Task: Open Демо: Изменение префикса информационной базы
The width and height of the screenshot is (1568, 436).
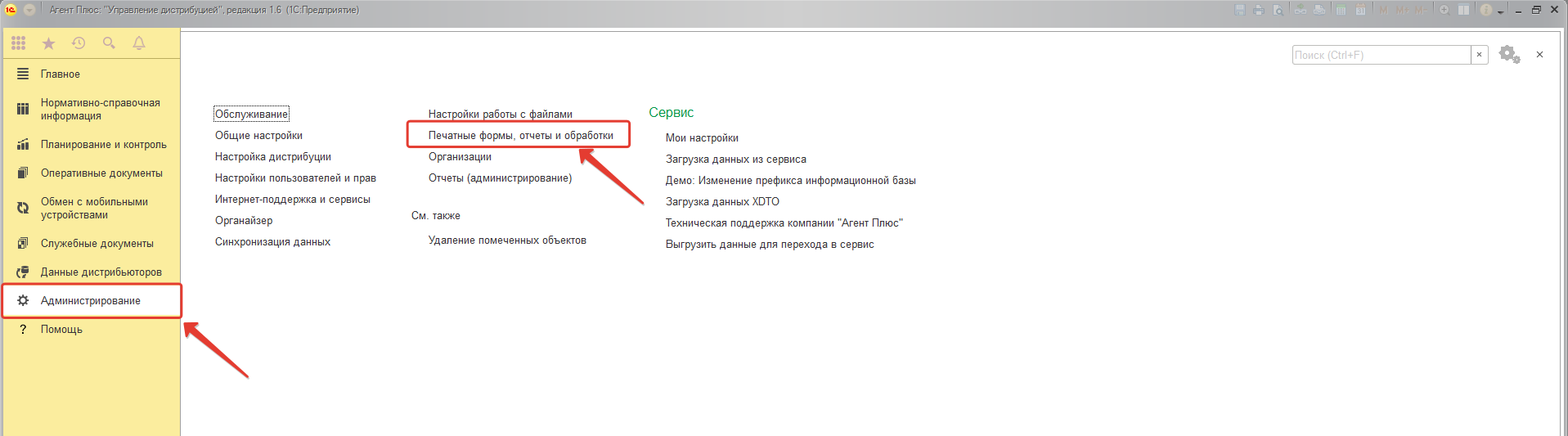Action: (x=791, y=180)
